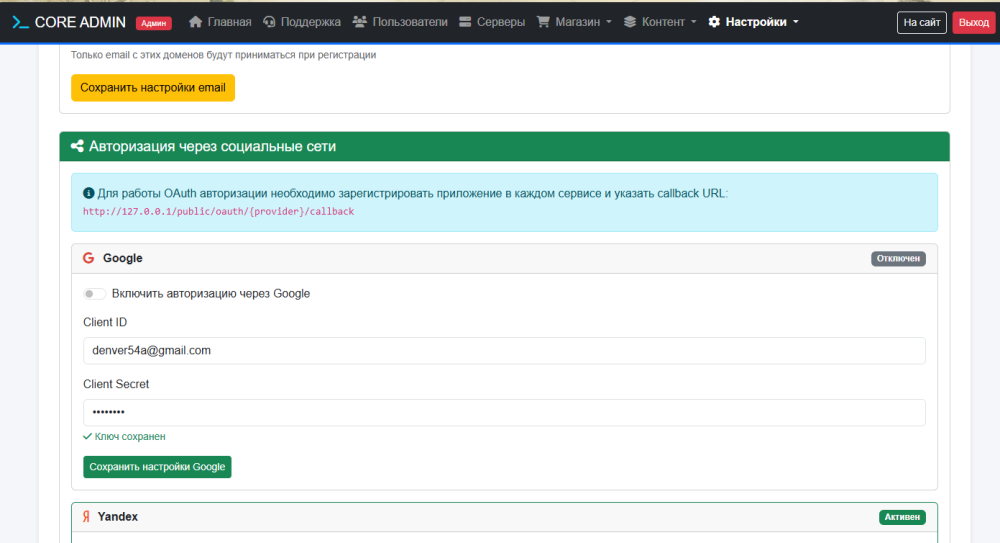Click the CORE ADMIN terminal logo icon
1000x543 pixels.
[x=20, y=22]
